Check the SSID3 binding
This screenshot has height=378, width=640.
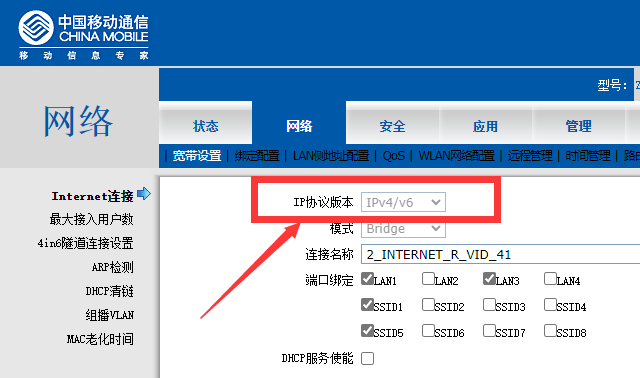click(489, 305)
